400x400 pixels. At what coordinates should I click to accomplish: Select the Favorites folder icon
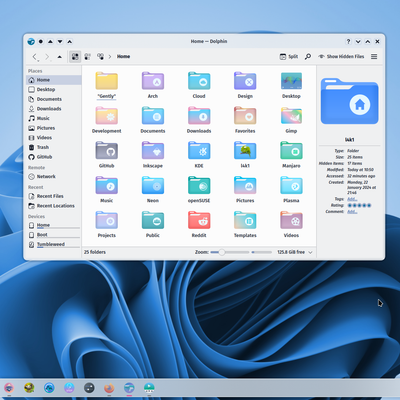245,116
